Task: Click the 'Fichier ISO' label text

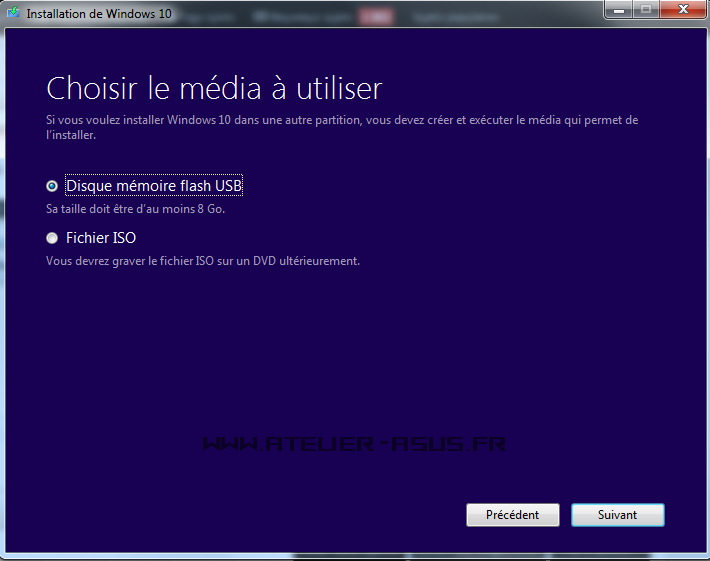Action: [x=100, y=238]
